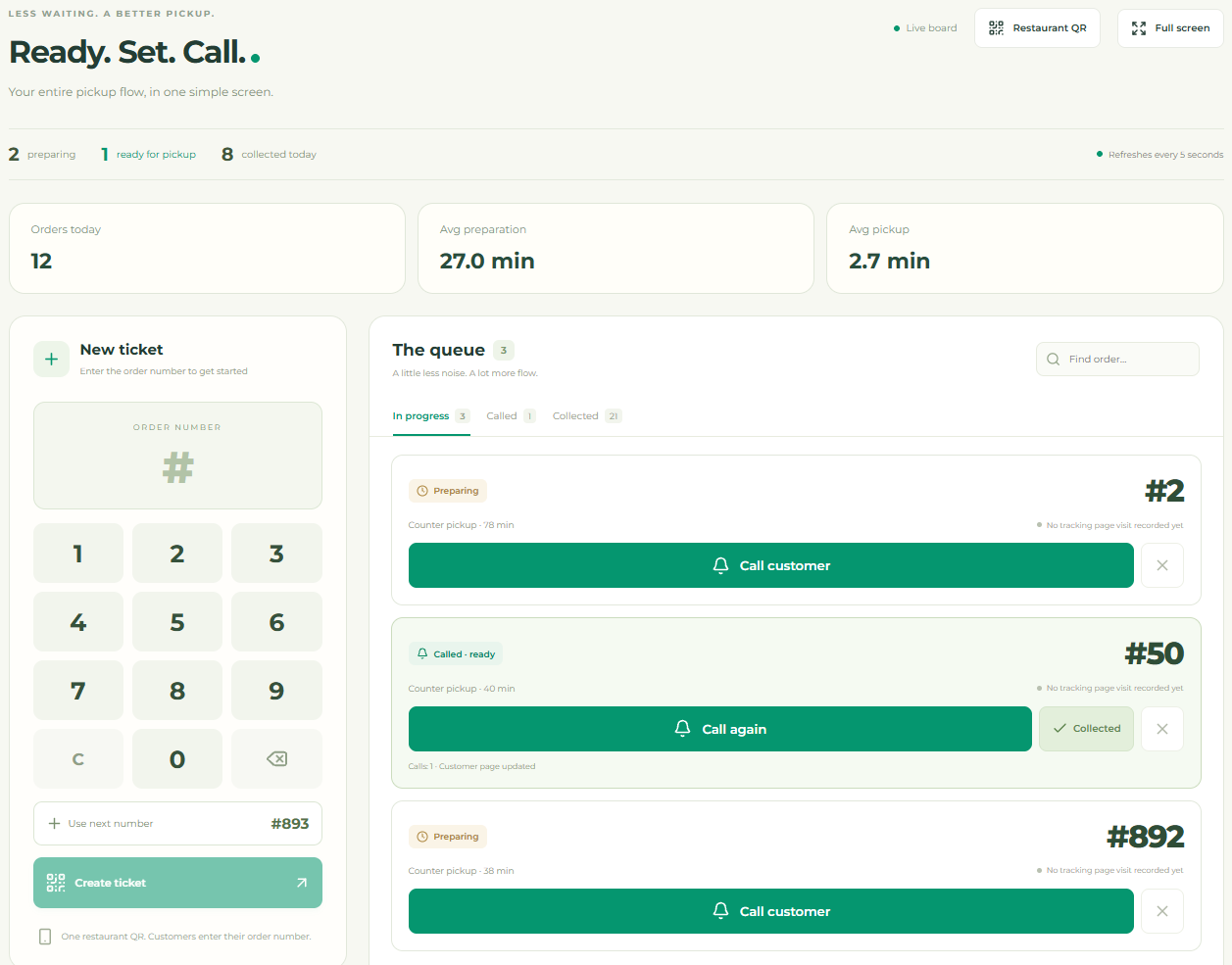
Task: Click the Called · ready badge on #50
Action: click(x=456, y=653)
